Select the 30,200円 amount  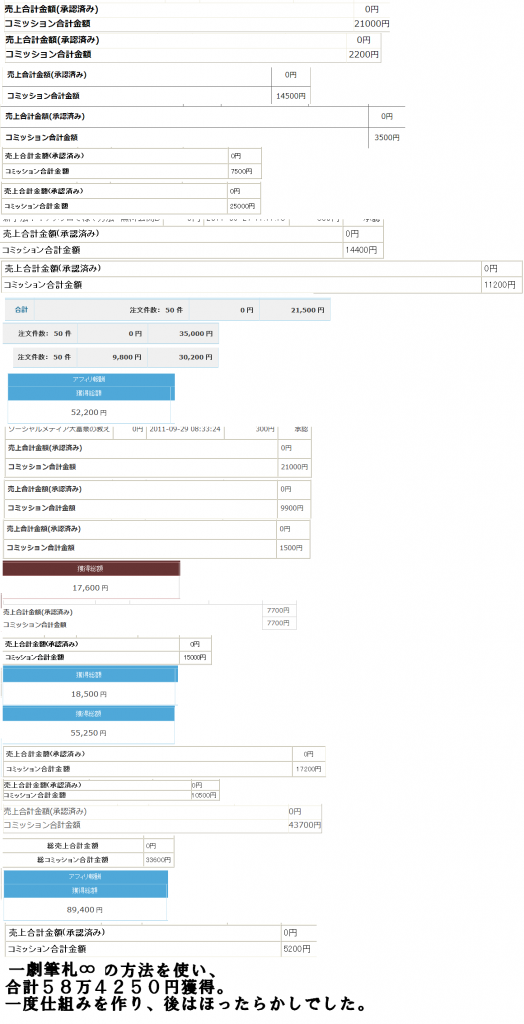[x=196, y=357]
